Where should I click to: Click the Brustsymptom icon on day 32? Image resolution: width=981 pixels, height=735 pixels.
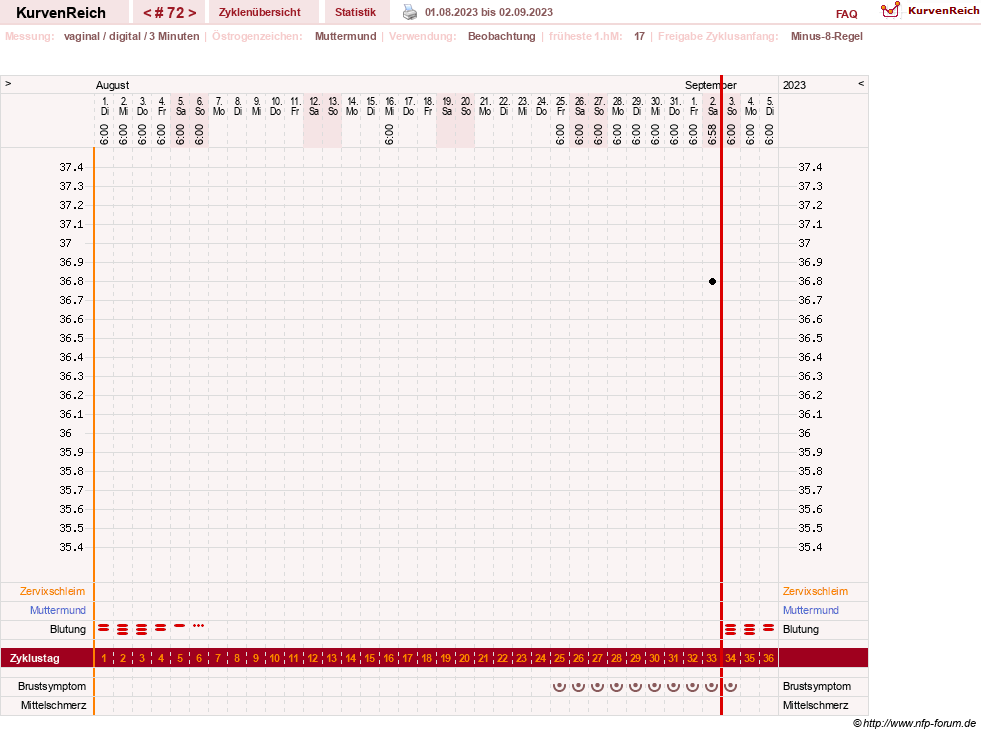692,686
